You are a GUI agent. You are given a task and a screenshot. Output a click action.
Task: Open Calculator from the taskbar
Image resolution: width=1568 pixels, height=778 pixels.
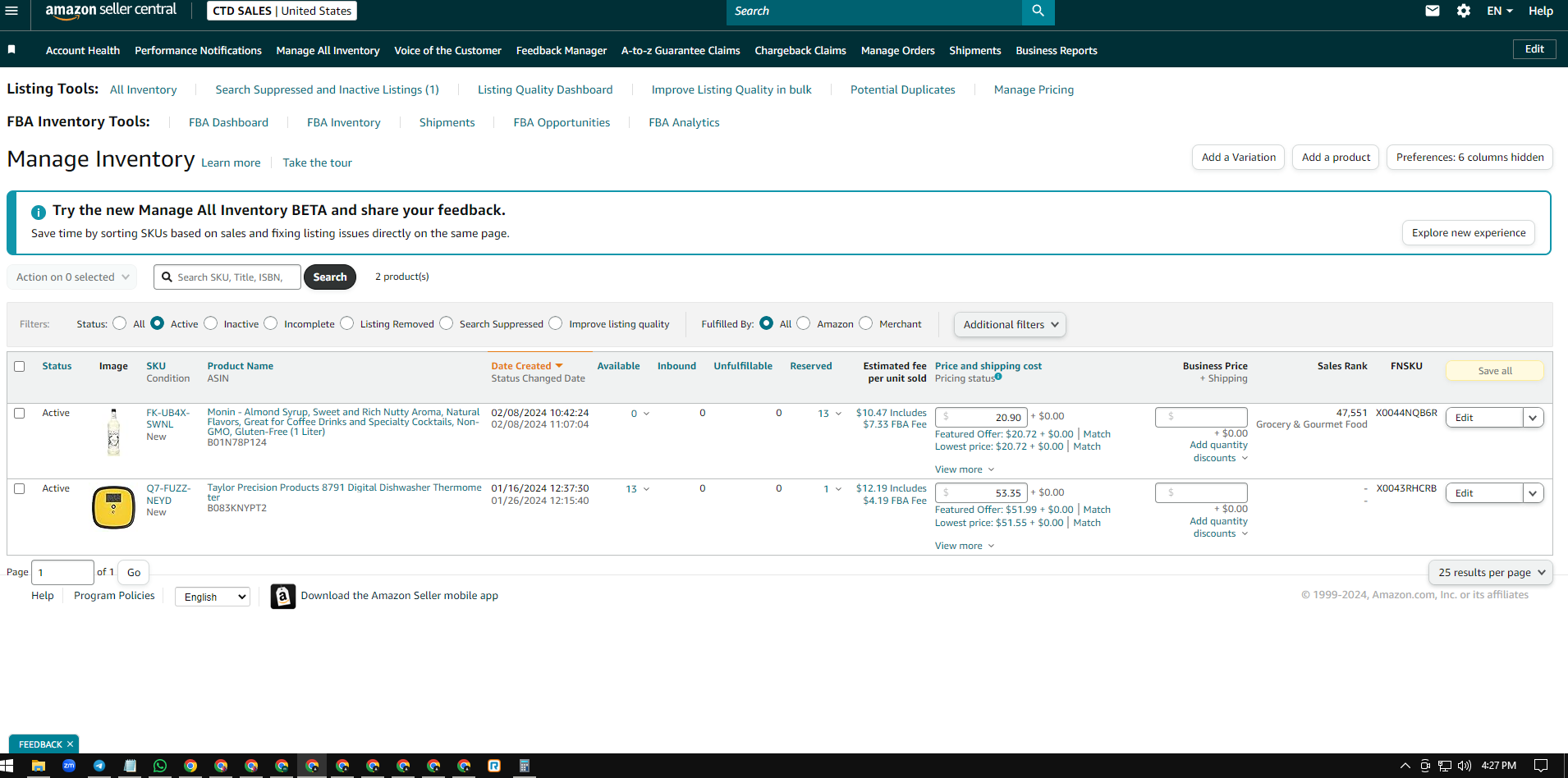click(524, 766)
